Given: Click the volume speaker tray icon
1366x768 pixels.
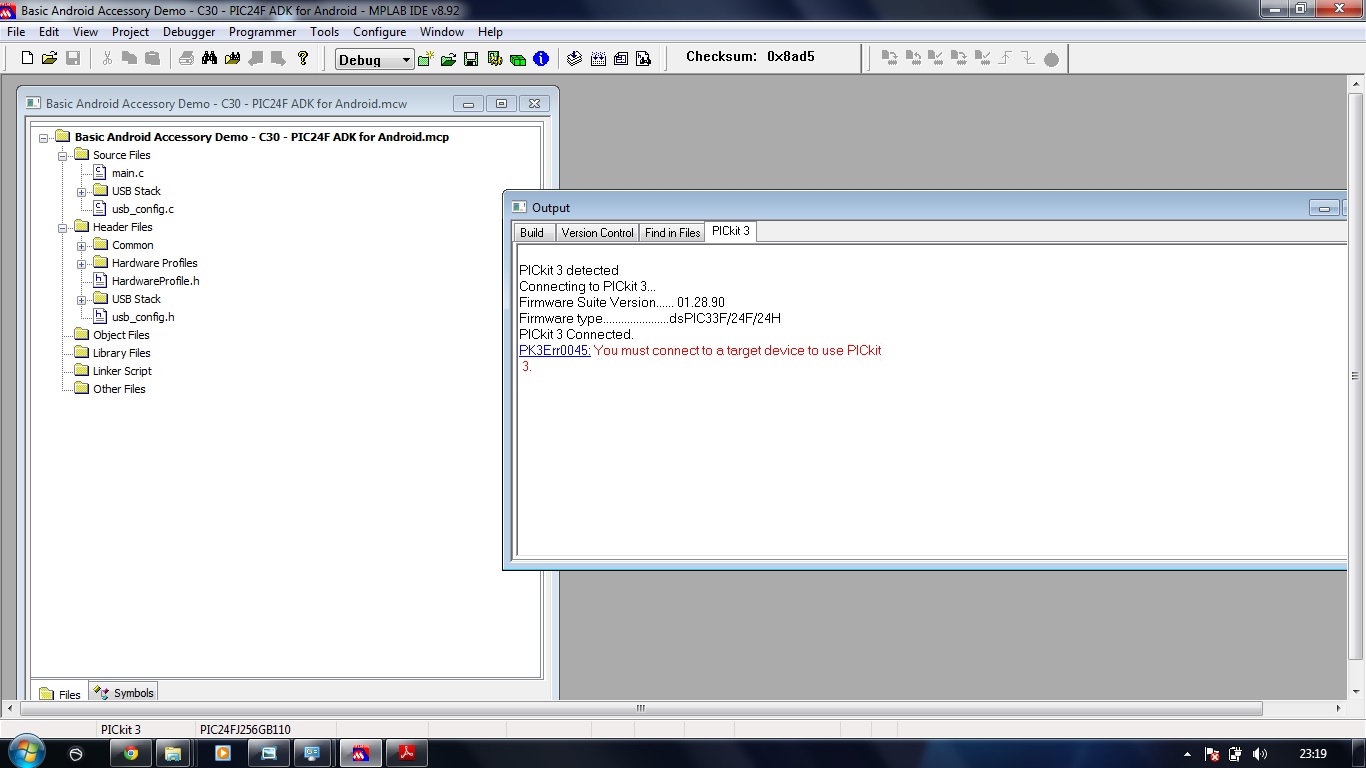Looking at the screenshot, I should coord(1259,754).
